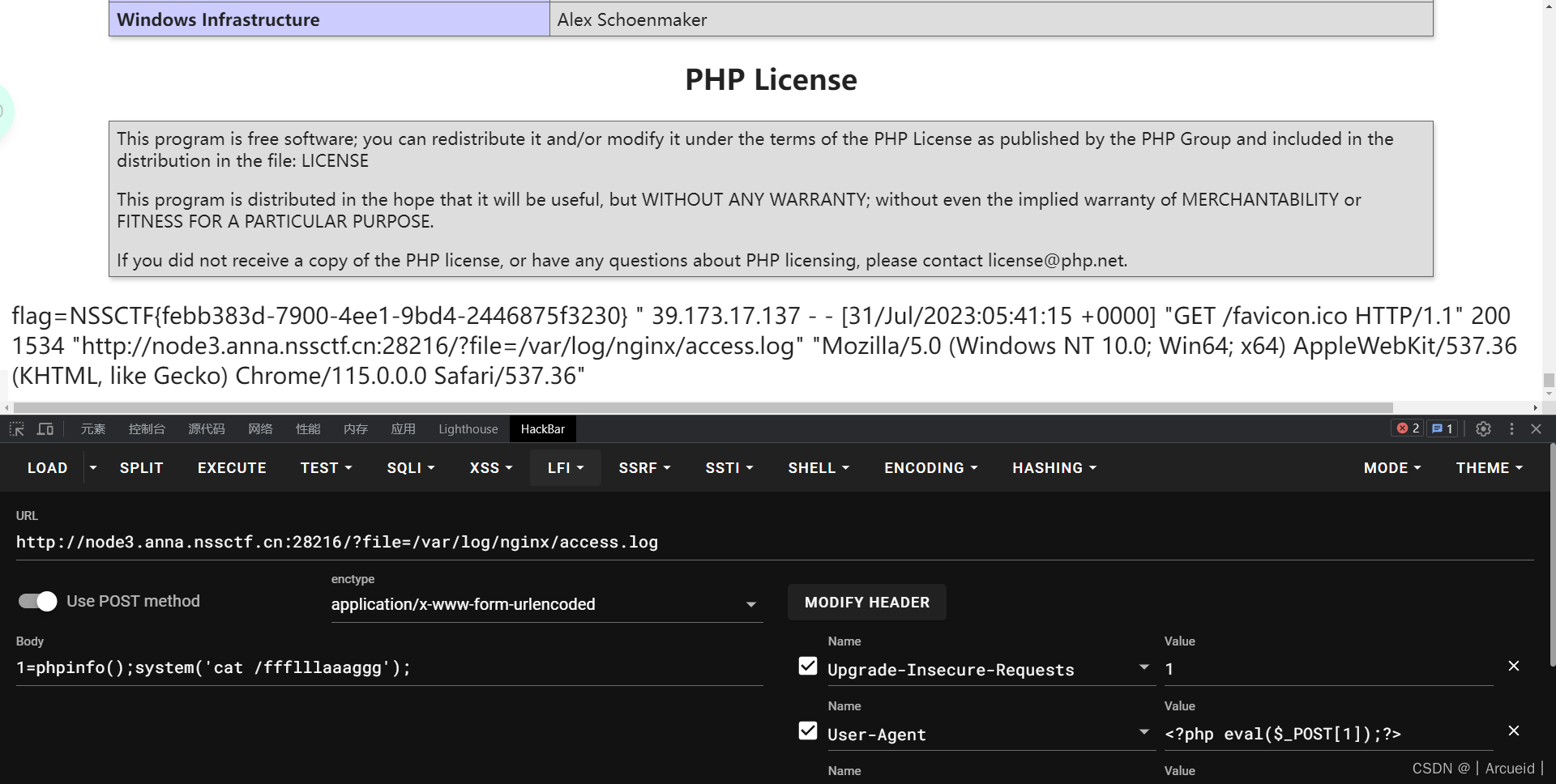Open Upgrade-Insecure-Requests name dropdown arrow

tap(1144, 667)
